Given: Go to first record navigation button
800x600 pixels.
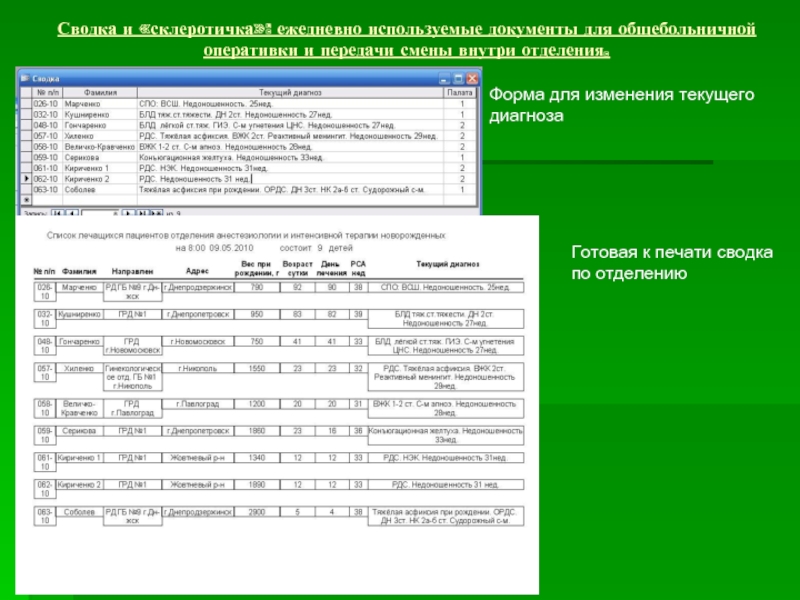Looking at the screenshot, I should pyautogui.click(x=57, y=213).
